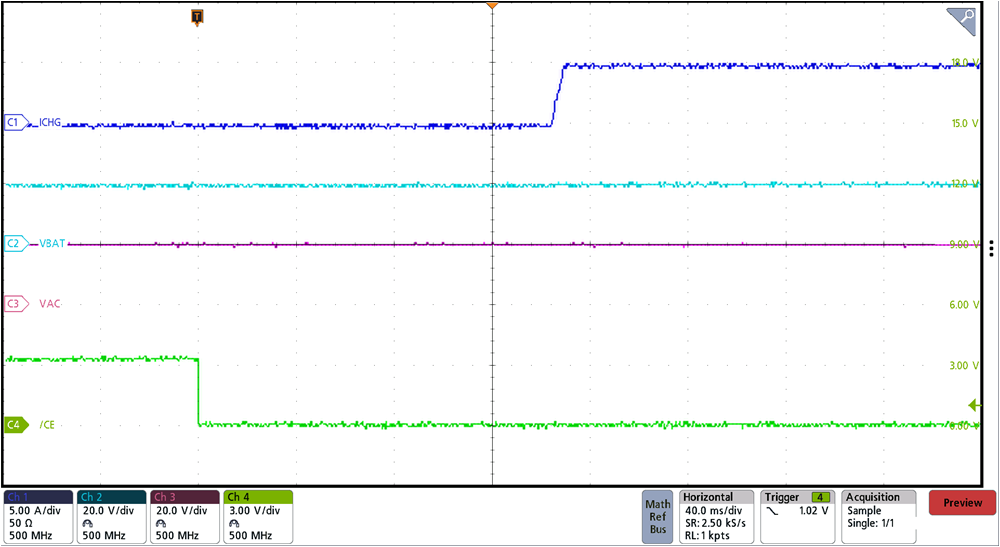Click the C4 /CE channel handle

tap(14, 425)
